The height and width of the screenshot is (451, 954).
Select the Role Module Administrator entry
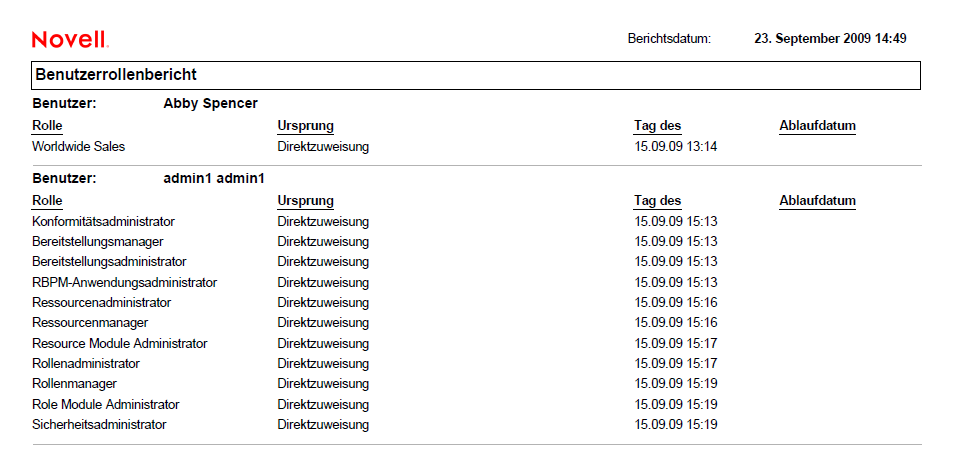click(x=106, y=404)
